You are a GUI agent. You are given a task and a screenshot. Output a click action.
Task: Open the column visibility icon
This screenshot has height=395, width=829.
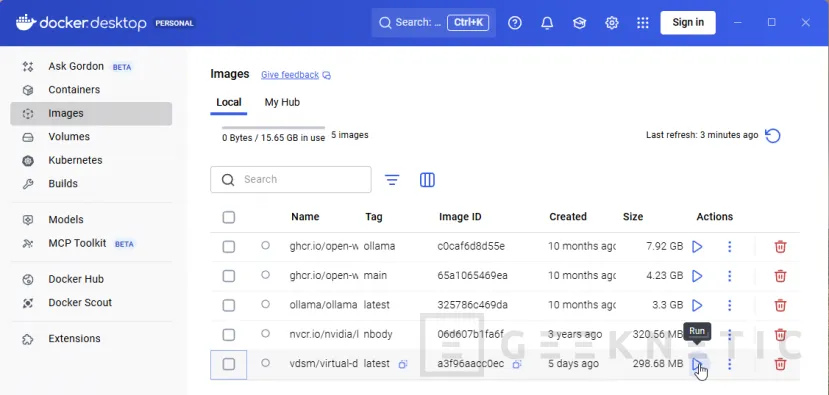(x=427, y=180)
